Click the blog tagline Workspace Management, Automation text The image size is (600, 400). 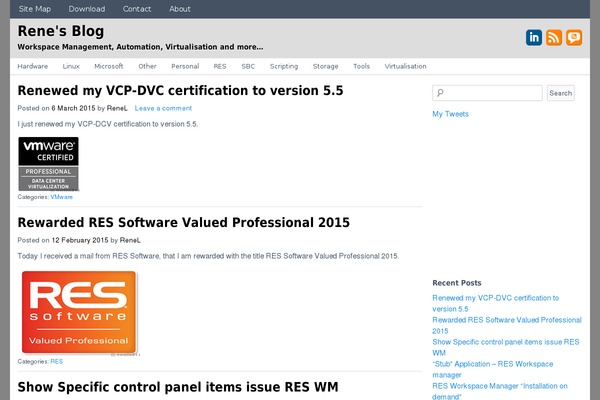click(140, 47)
